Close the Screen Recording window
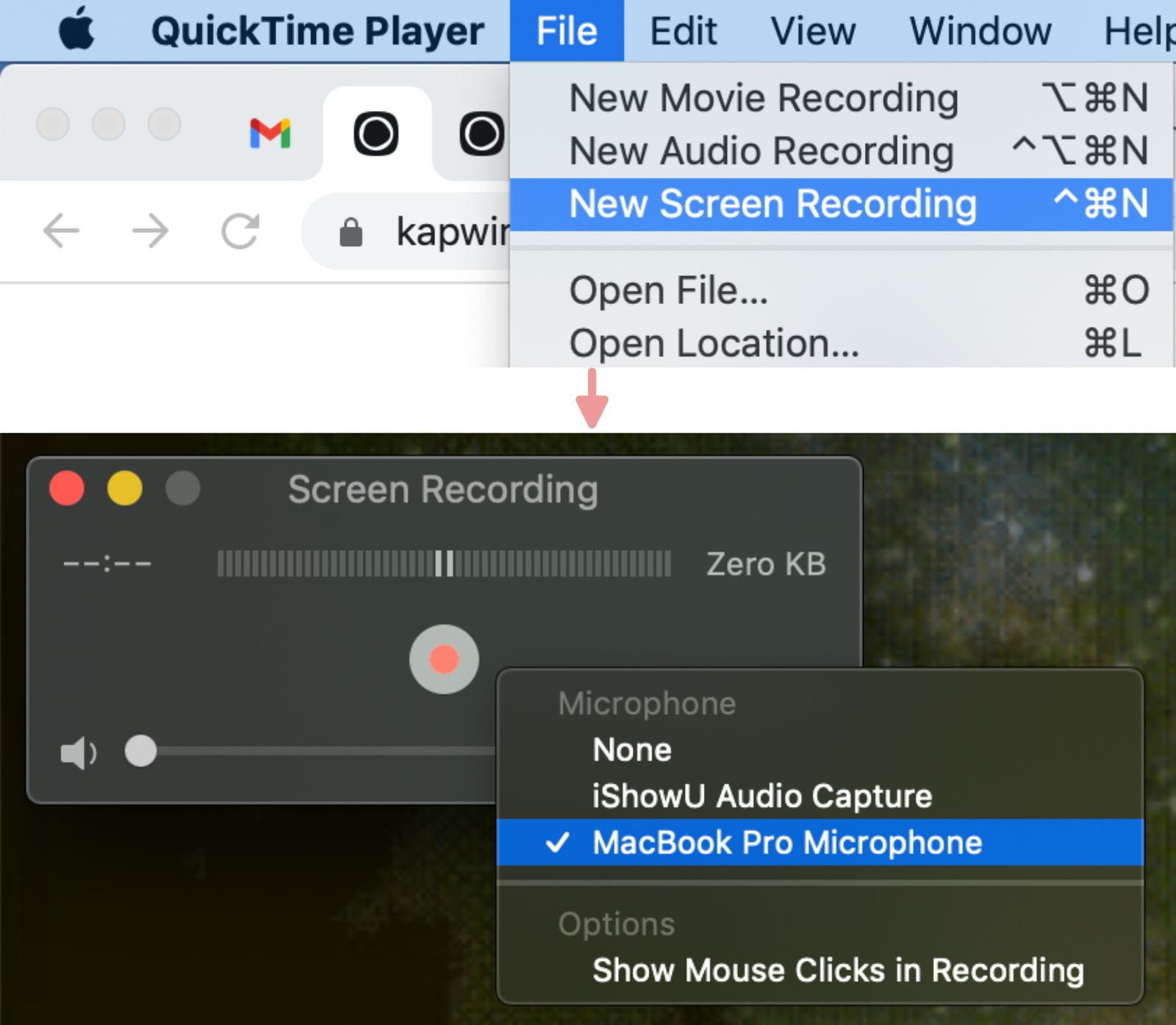The image size is (1176, 1025). pos(67,489)
